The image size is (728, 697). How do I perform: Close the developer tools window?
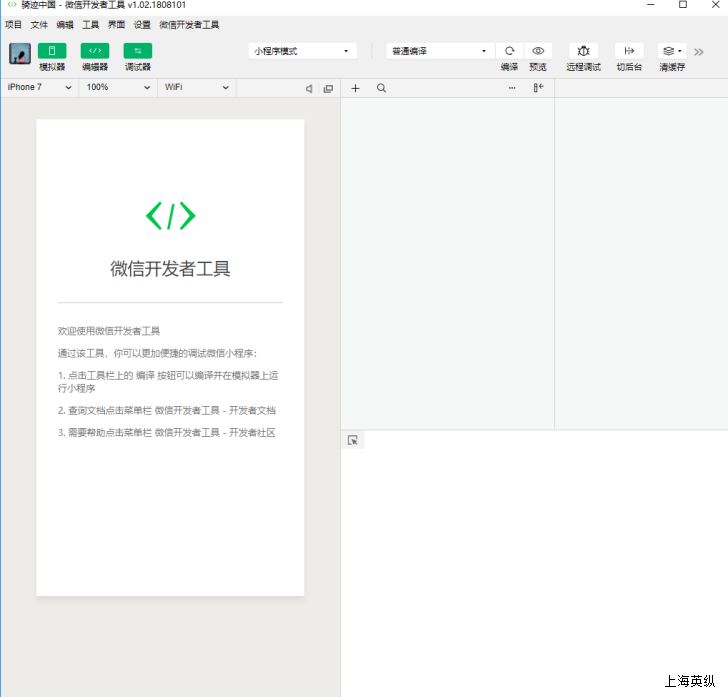715,5
